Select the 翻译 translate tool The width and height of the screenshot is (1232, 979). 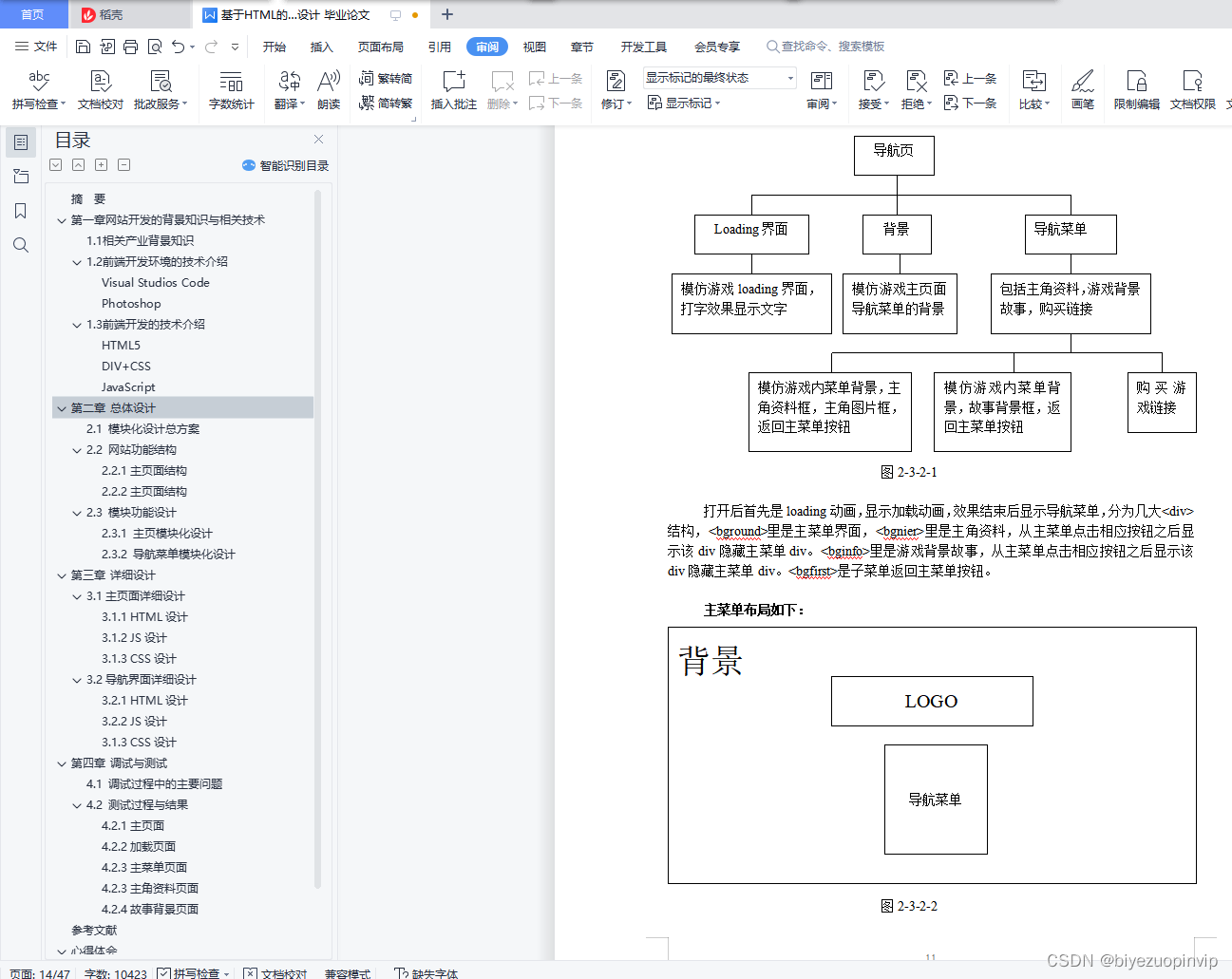pyautogui.click(x=288, y=88)
